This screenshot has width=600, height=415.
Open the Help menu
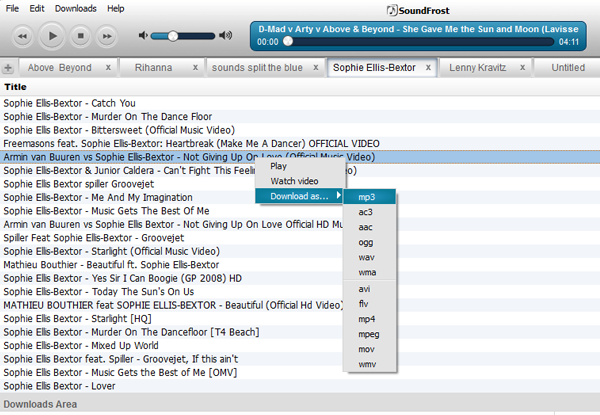click(x=116, y=8)
